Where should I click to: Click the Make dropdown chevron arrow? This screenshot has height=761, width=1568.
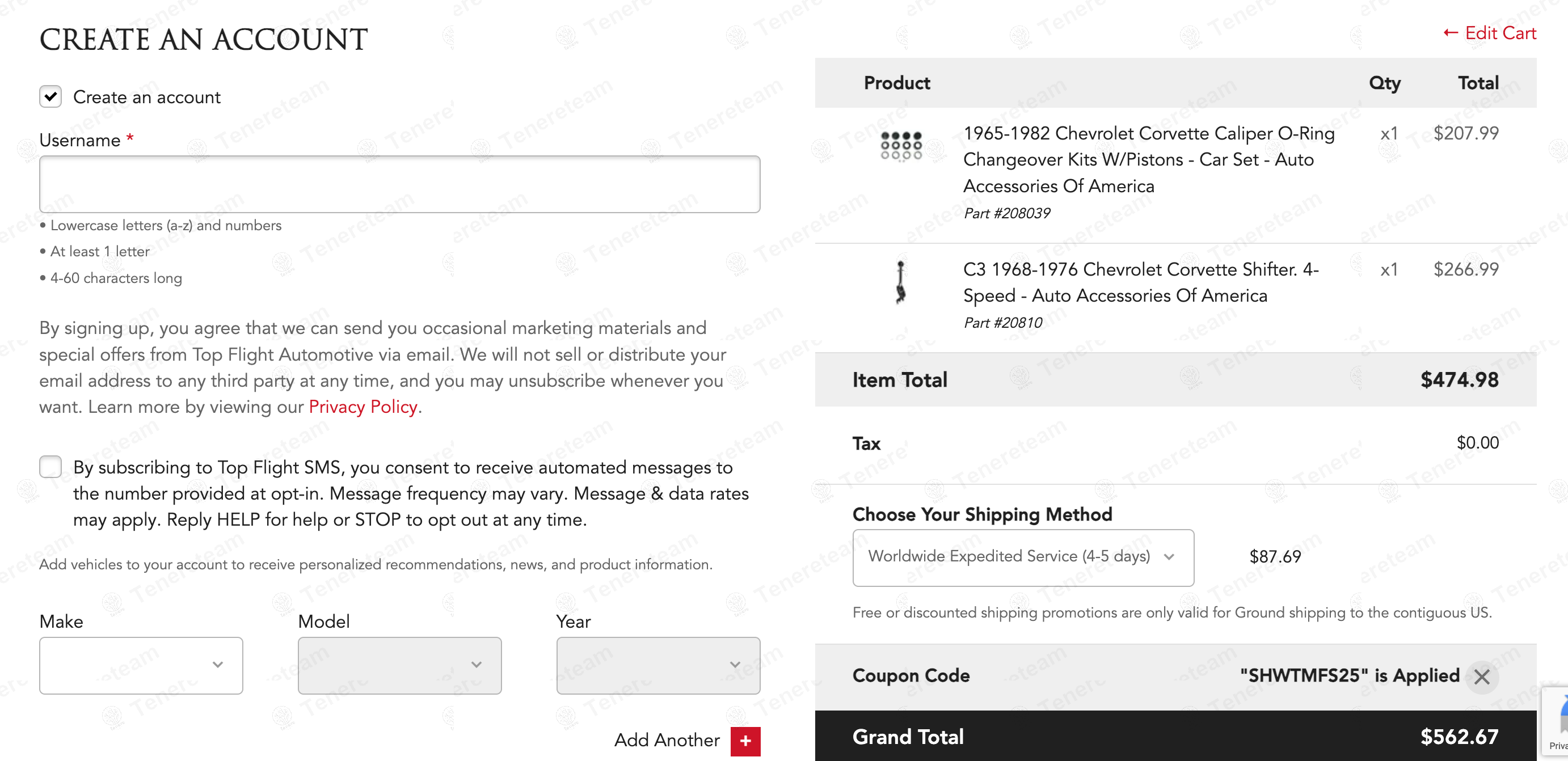coord(217,665)
